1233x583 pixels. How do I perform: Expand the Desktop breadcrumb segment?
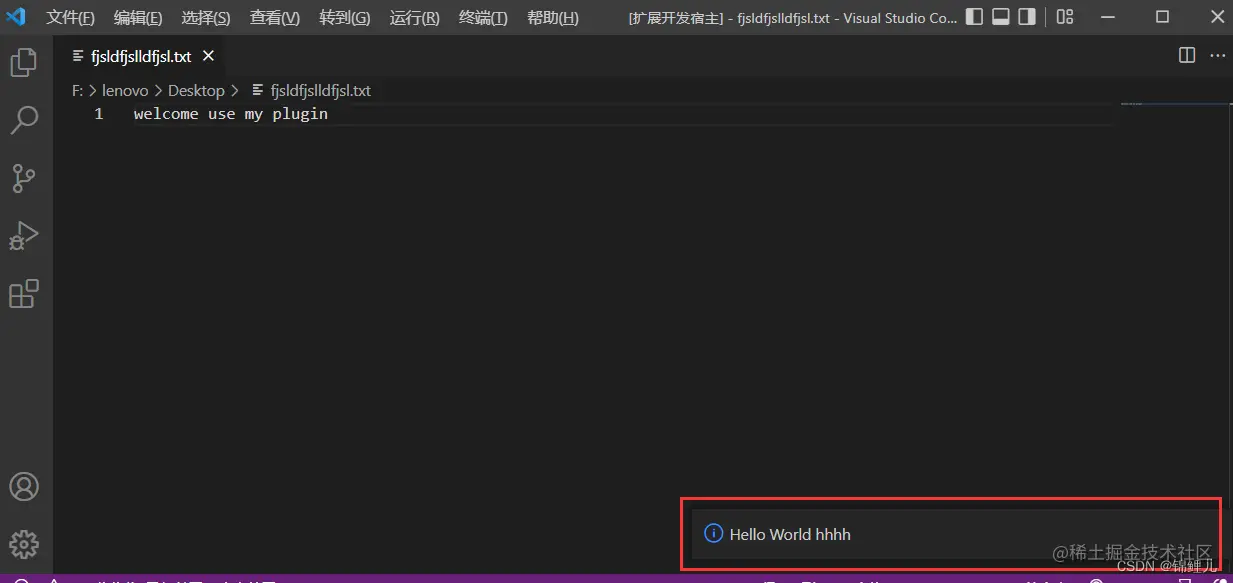coord(196,90)
